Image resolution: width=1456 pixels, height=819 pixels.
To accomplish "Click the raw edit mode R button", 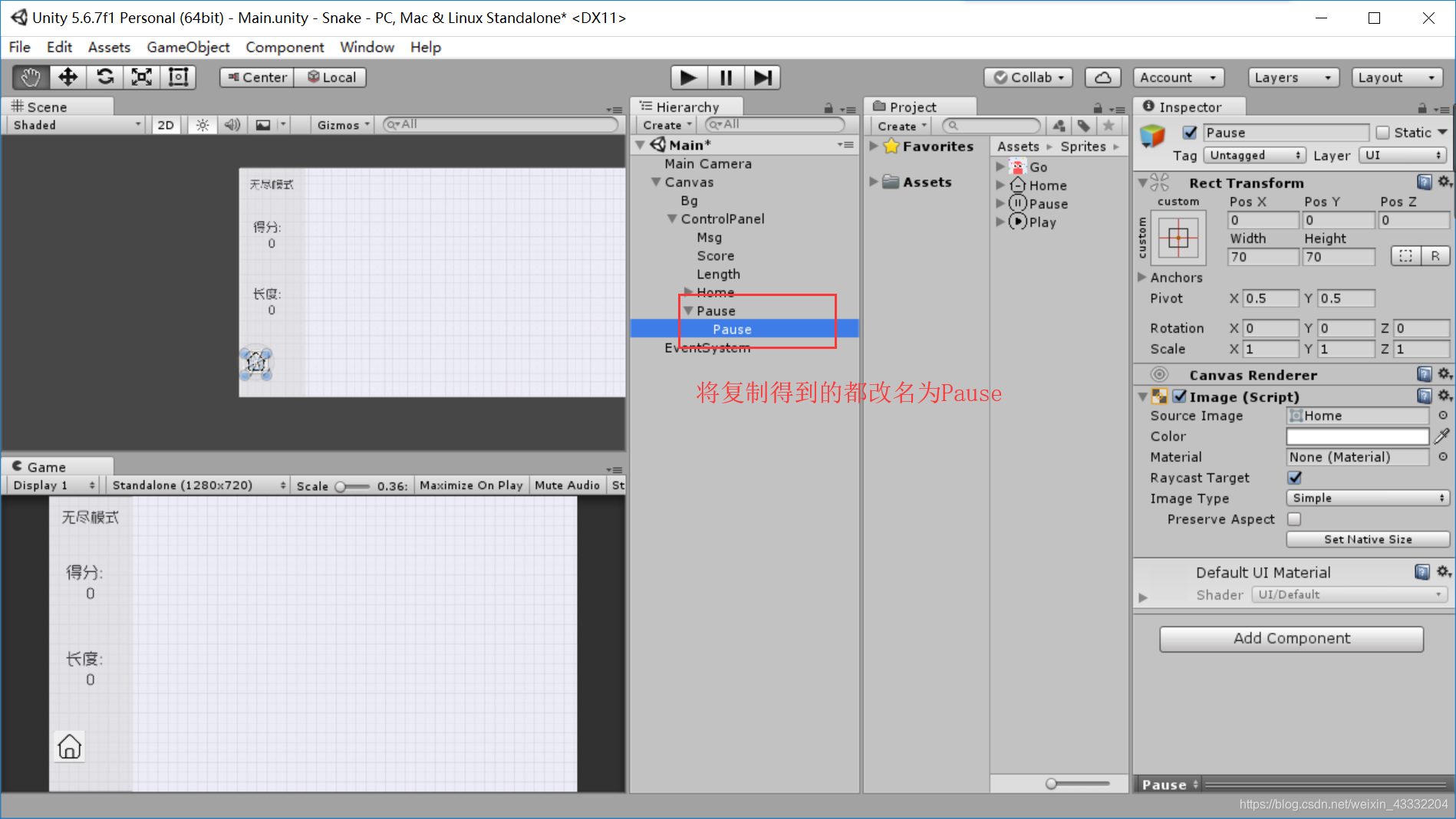I will (x=1435, y=256).
